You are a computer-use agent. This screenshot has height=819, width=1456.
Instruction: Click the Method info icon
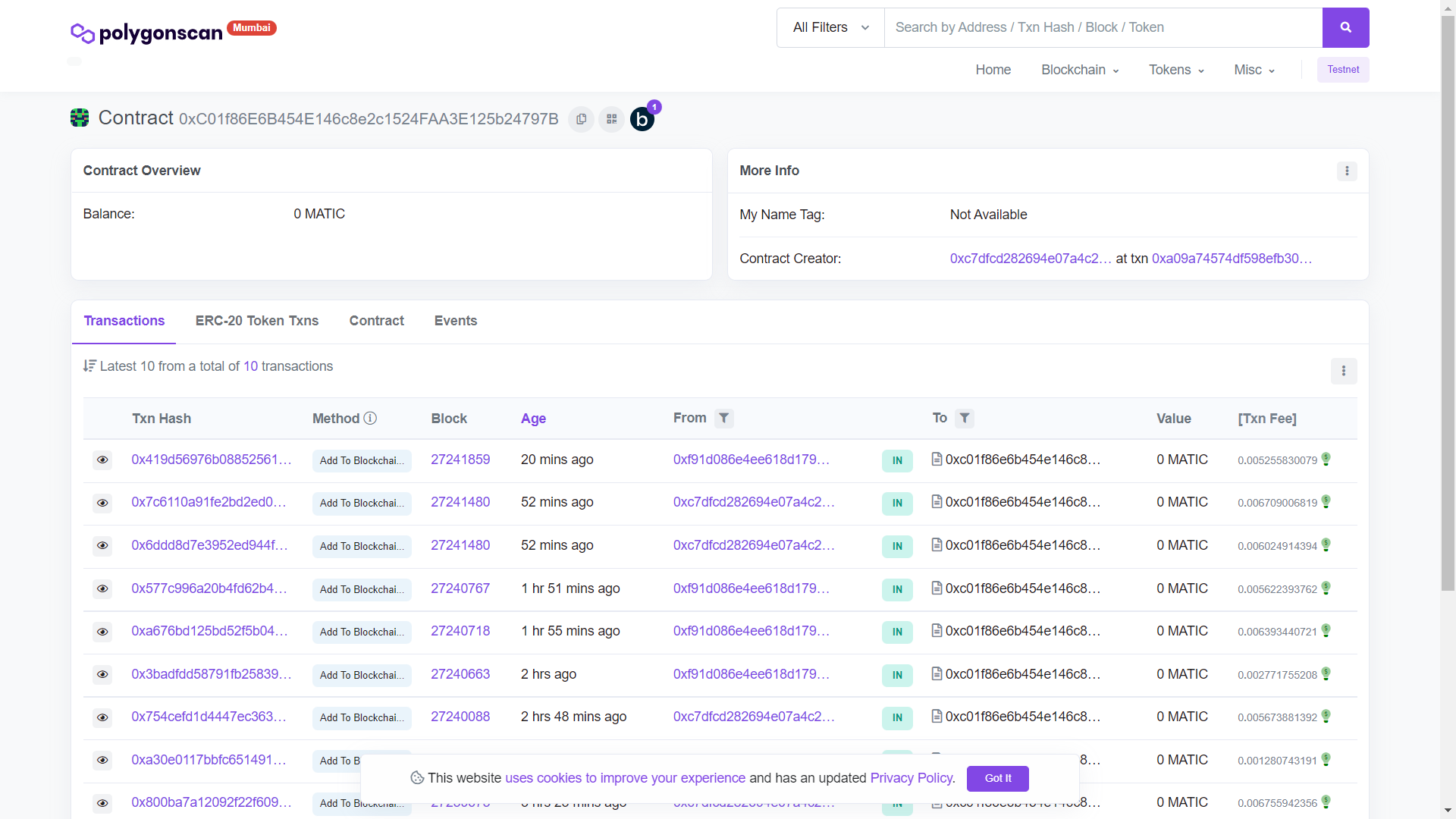370,418
